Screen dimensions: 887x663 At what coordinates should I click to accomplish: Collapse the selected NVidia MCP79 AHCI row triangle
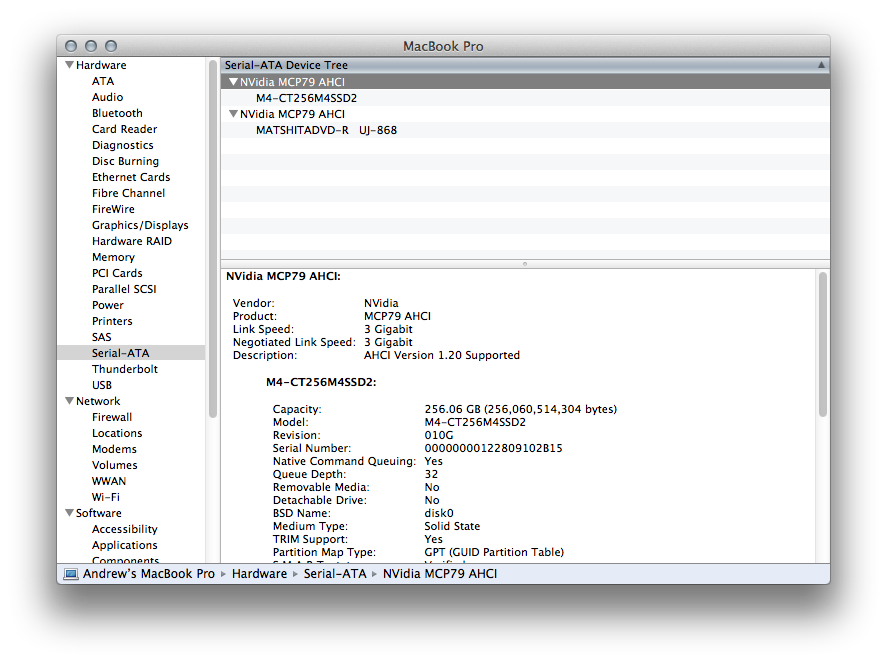233,82
